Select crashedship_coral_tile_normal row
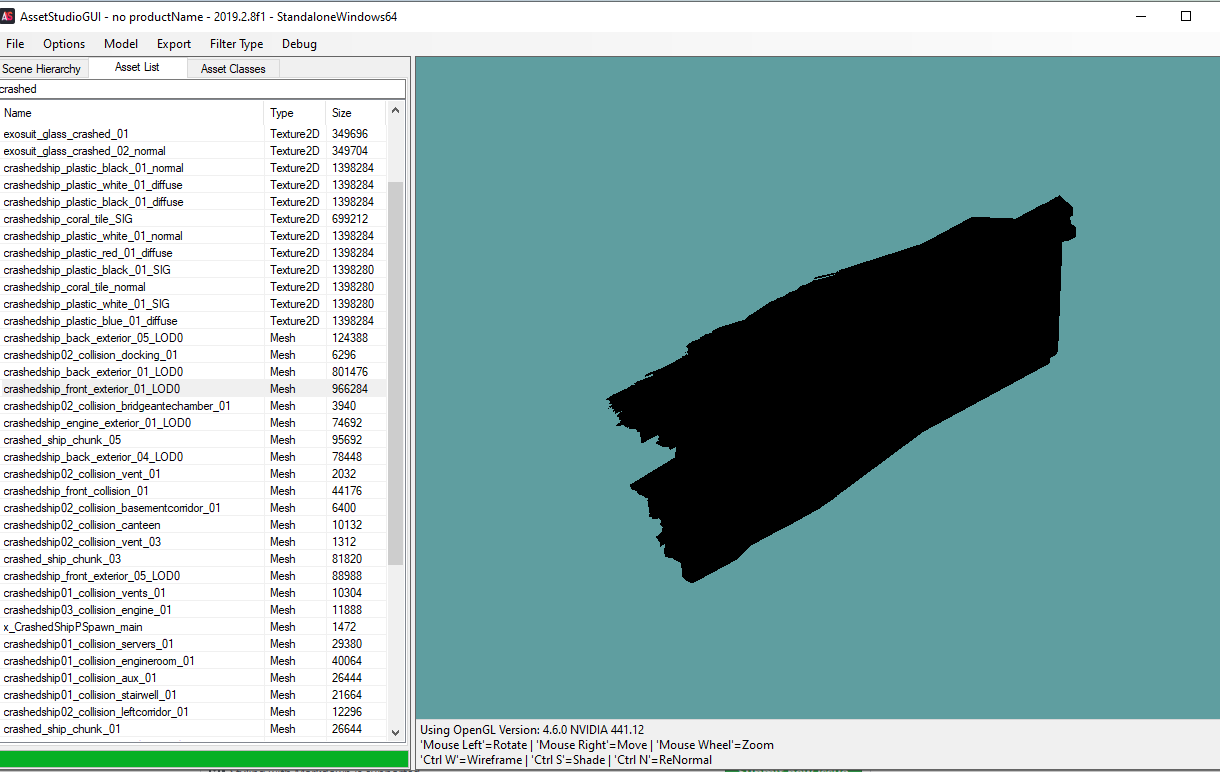The height and width of the screenshot is (772, 1220). click(193, 287)
